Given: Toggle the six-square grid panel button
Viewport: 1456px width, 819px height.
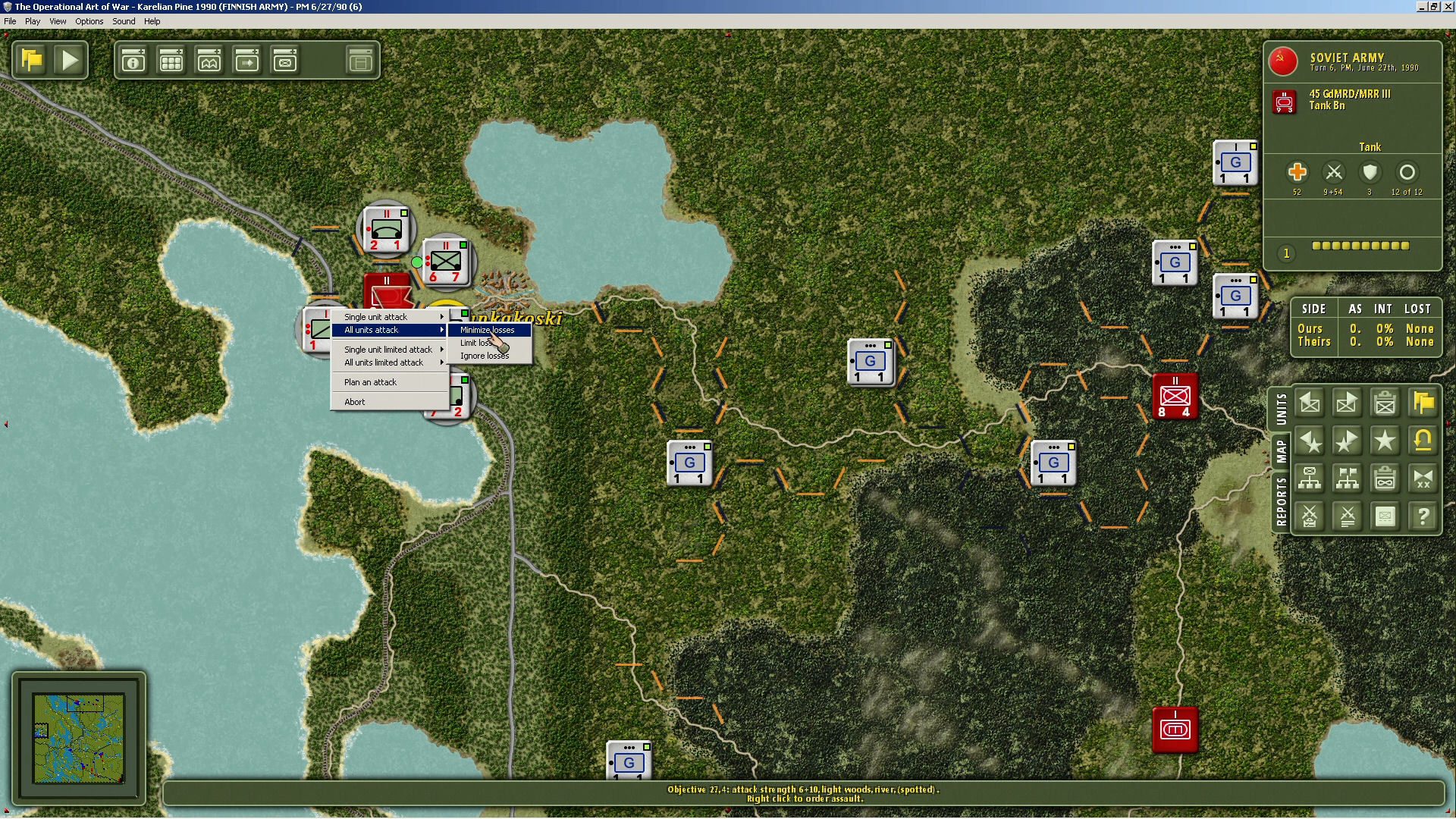Looking at the screenshot, I should 171,61.
